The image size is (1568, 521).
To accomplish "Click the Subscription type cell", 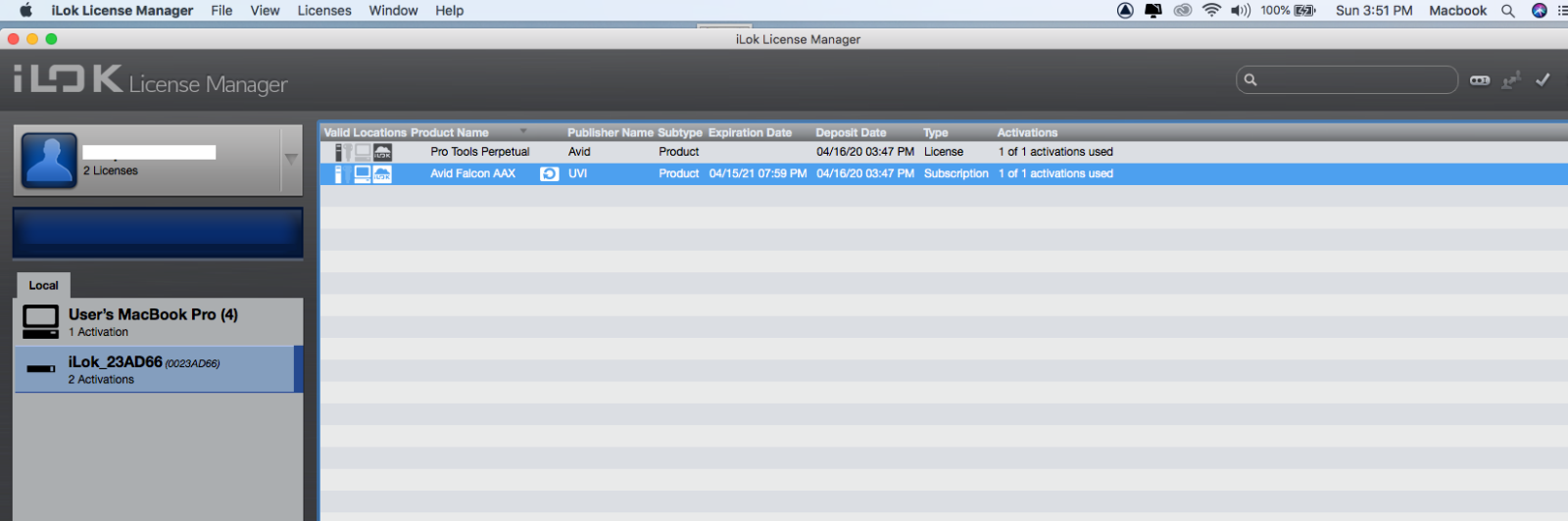I will pos(955,174).
